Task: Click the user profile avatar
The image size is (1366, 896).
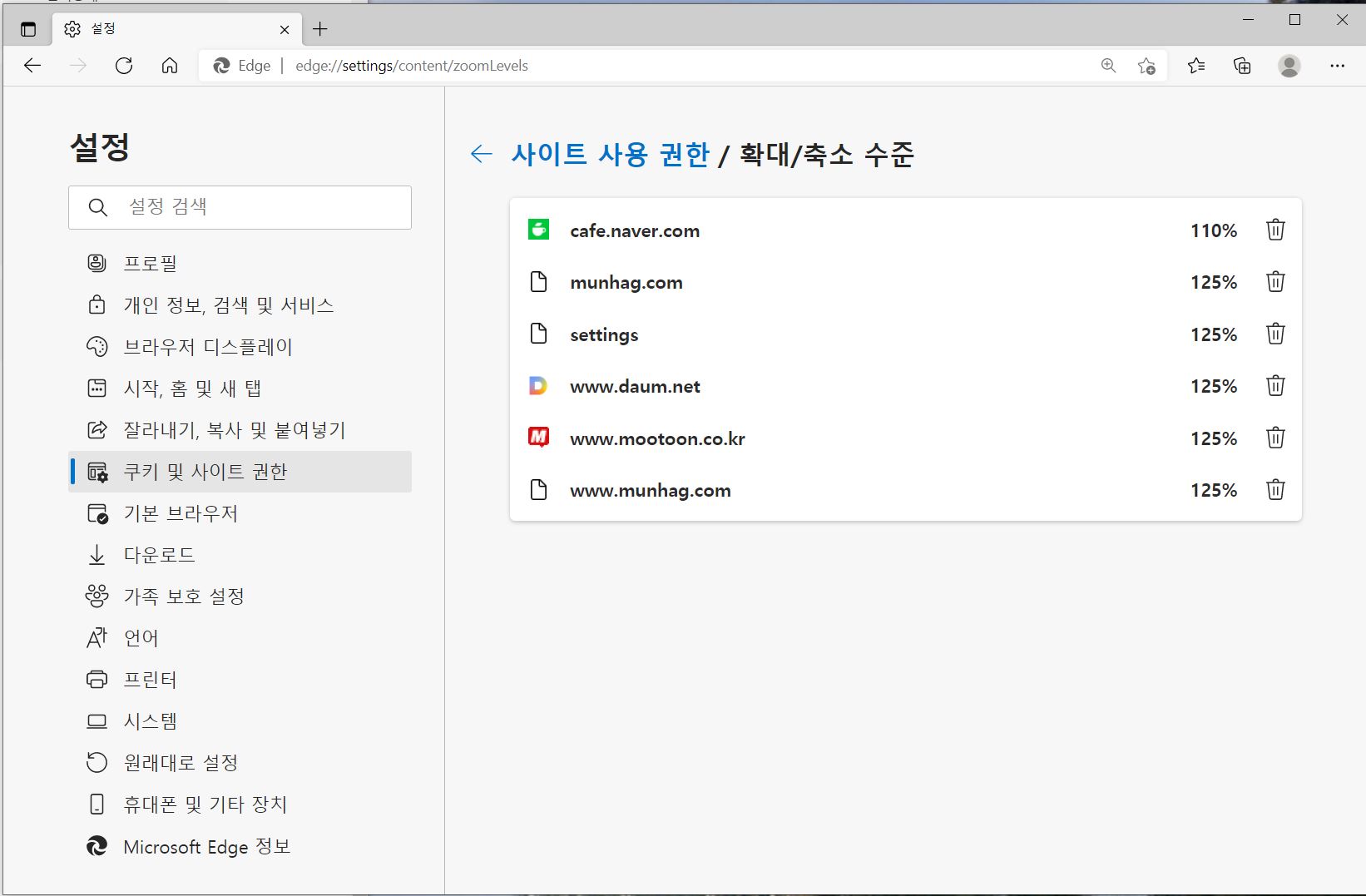Action: tap(1289, 66)
